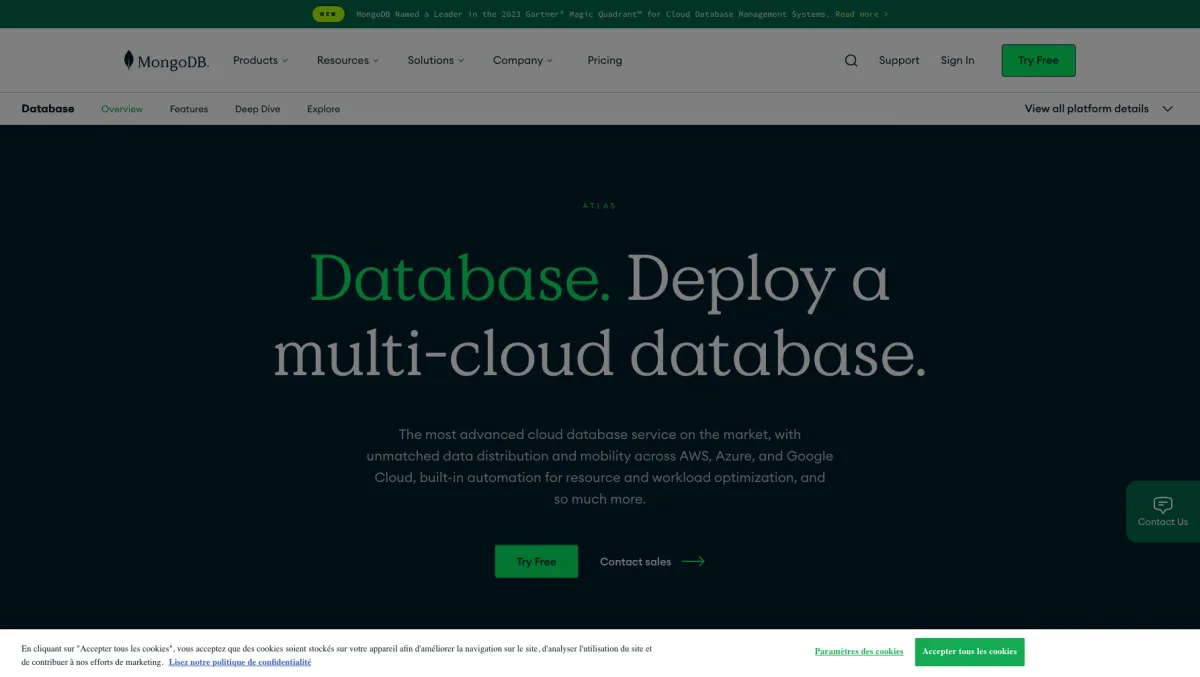Screen dimensions: 1200x677
Task: Go to the Pricing page
Action: (x=604, y=60)
